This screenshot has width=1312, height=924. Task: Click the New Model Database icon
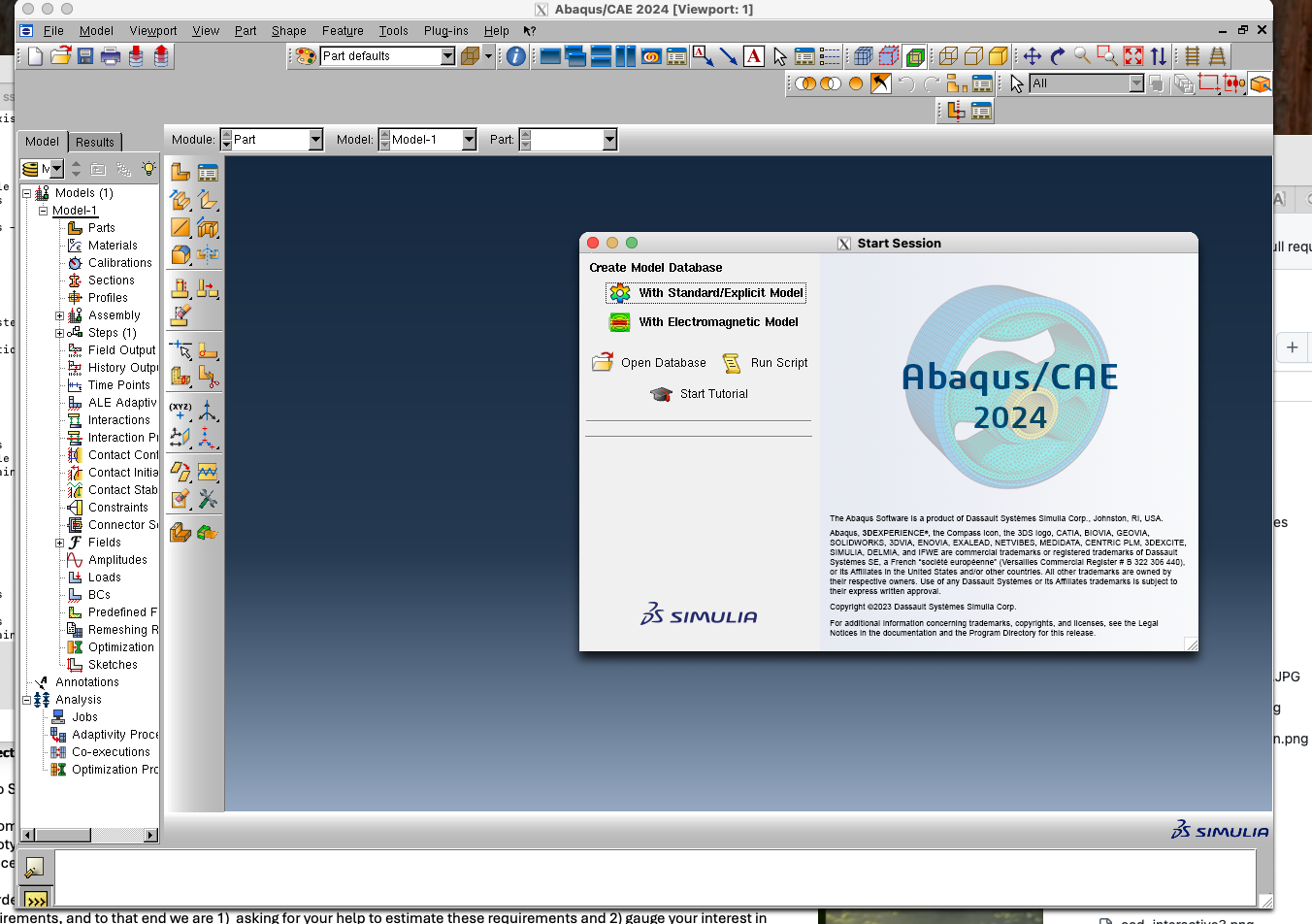pyautogui.click(x=35, y=56)
